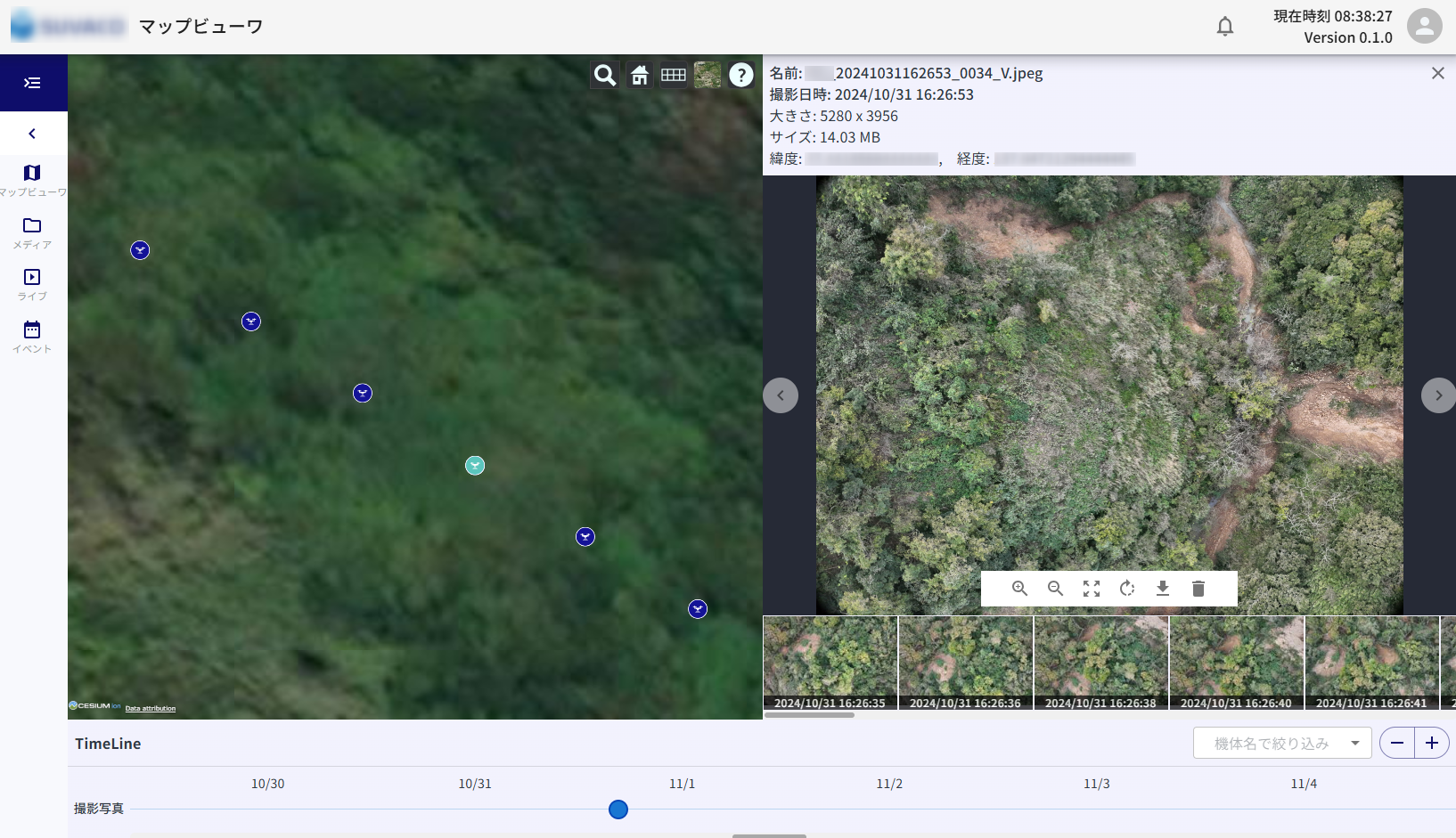The width and height of the screenshot is (1456, 838).
Task: Click the thumbnail strip horizontal scrollbar
Action: tap(809, 714)
